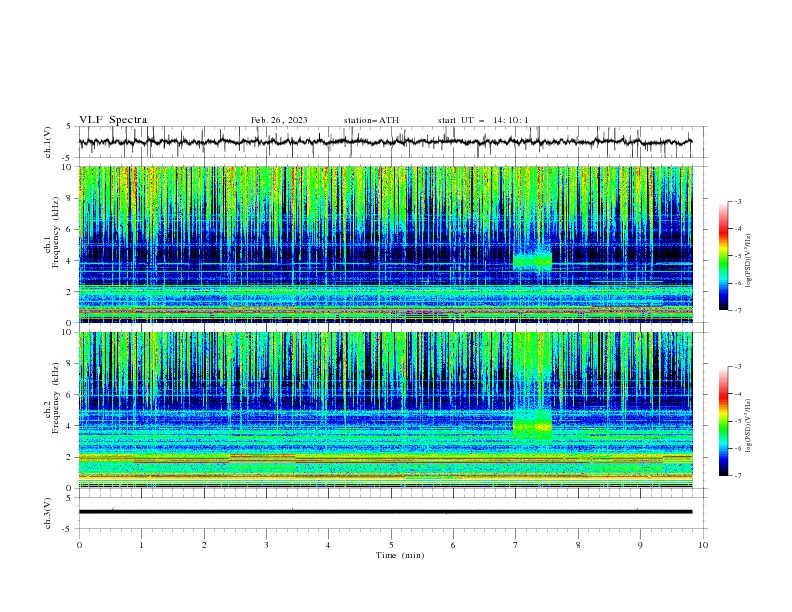This screenshot has width=792, height=612.
Task: Click the ch.1 spectrogram color scale bar
Action: [x=724, y=256]
